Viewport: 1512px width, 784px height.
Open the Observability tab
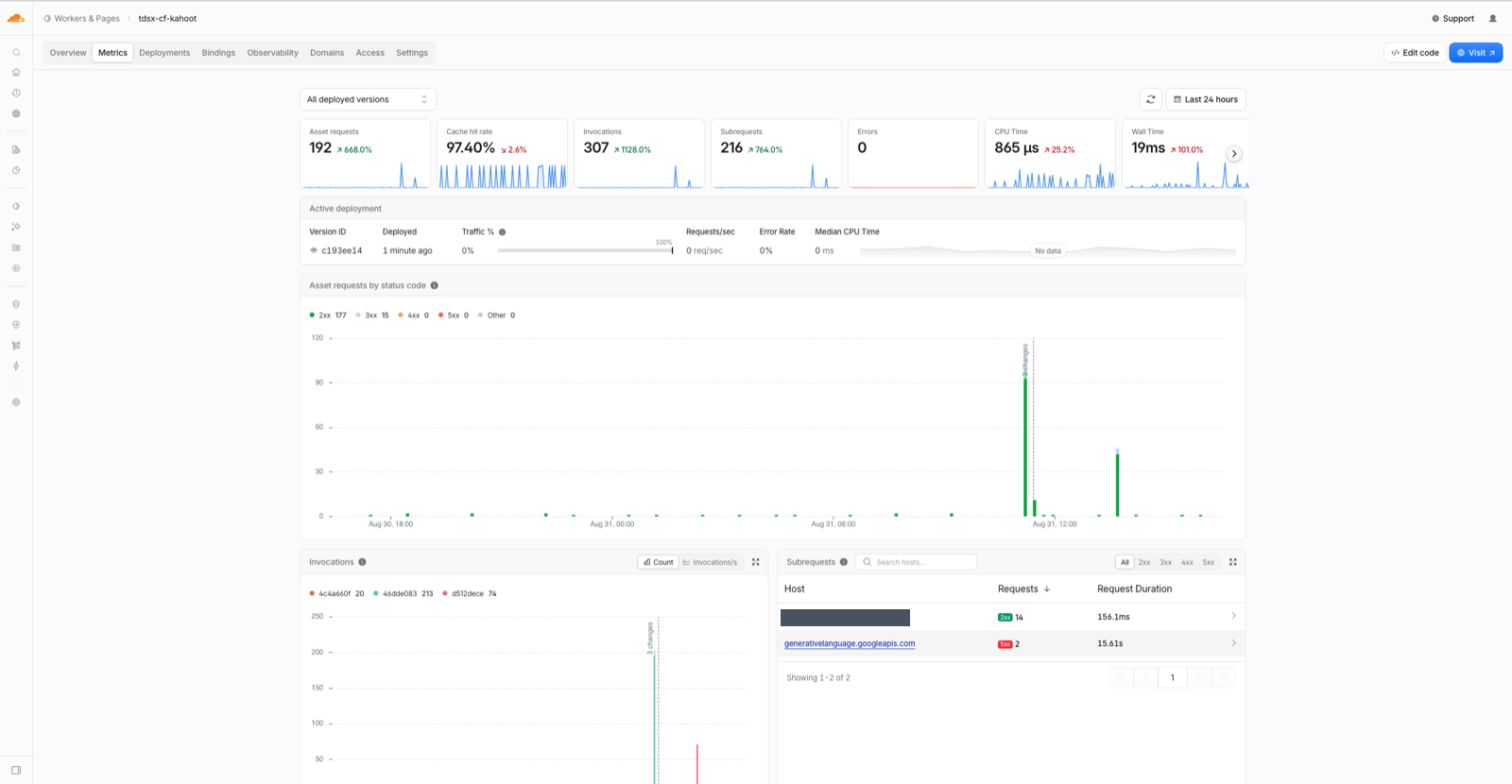(273, 53)
